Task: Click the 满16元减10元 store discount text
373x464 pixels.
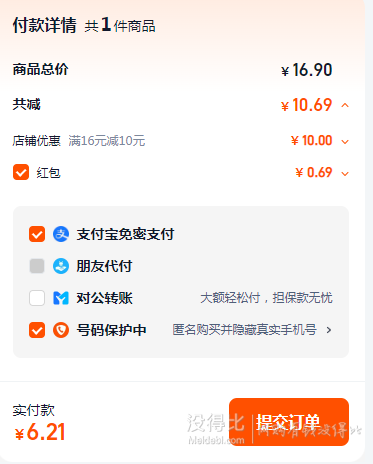Action: (107, 141)
